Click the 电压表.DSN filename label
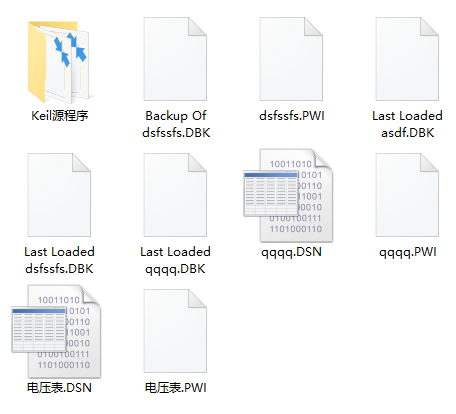 pos(59,388)
